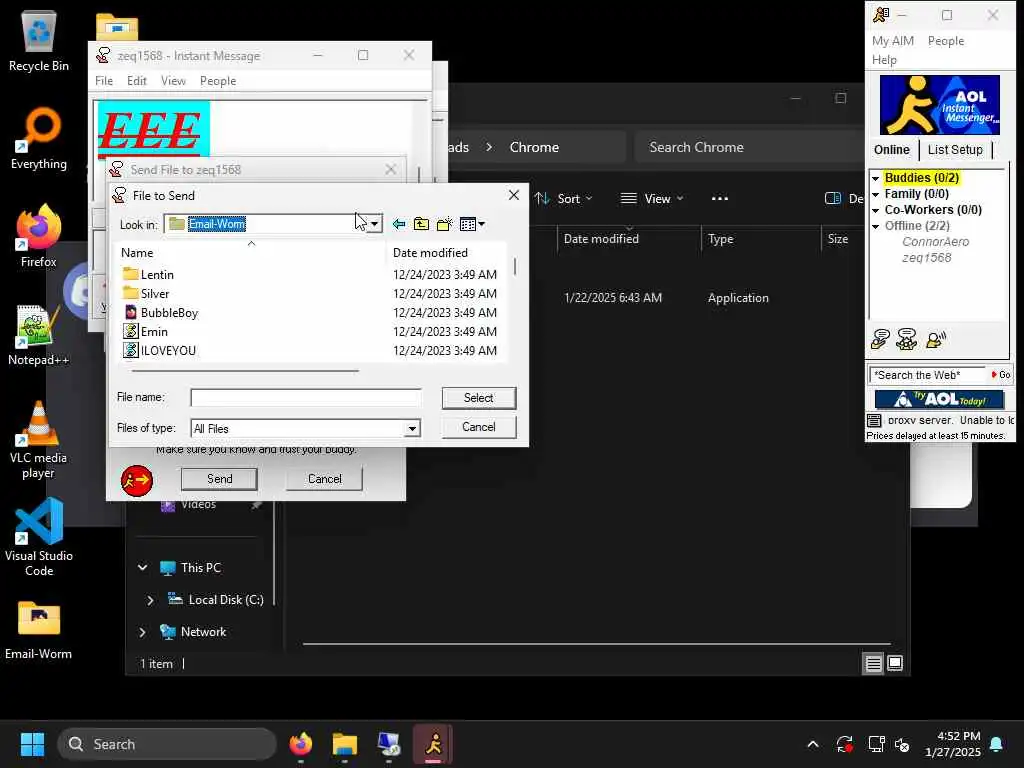Click Chrome breadcrumb in File Explorer
The image size is (1024, 768).
(534, 147)
